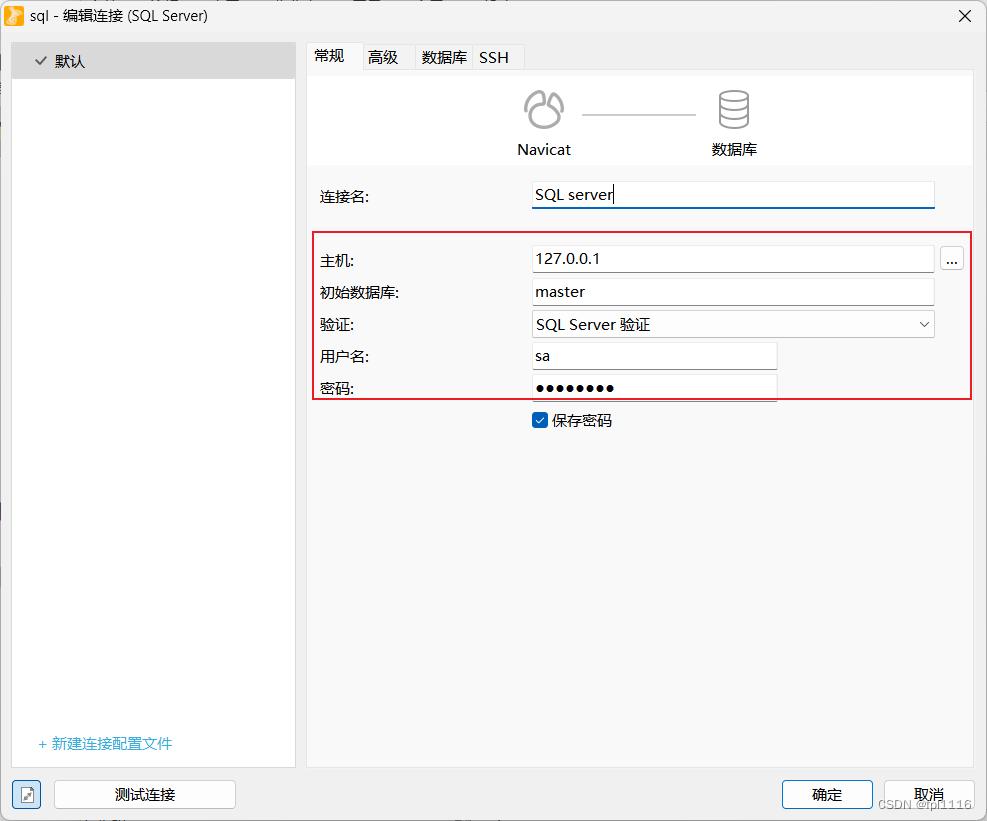Click the database cylinder icon
Screen dimensions: 987x821
[x=733, y=110]
